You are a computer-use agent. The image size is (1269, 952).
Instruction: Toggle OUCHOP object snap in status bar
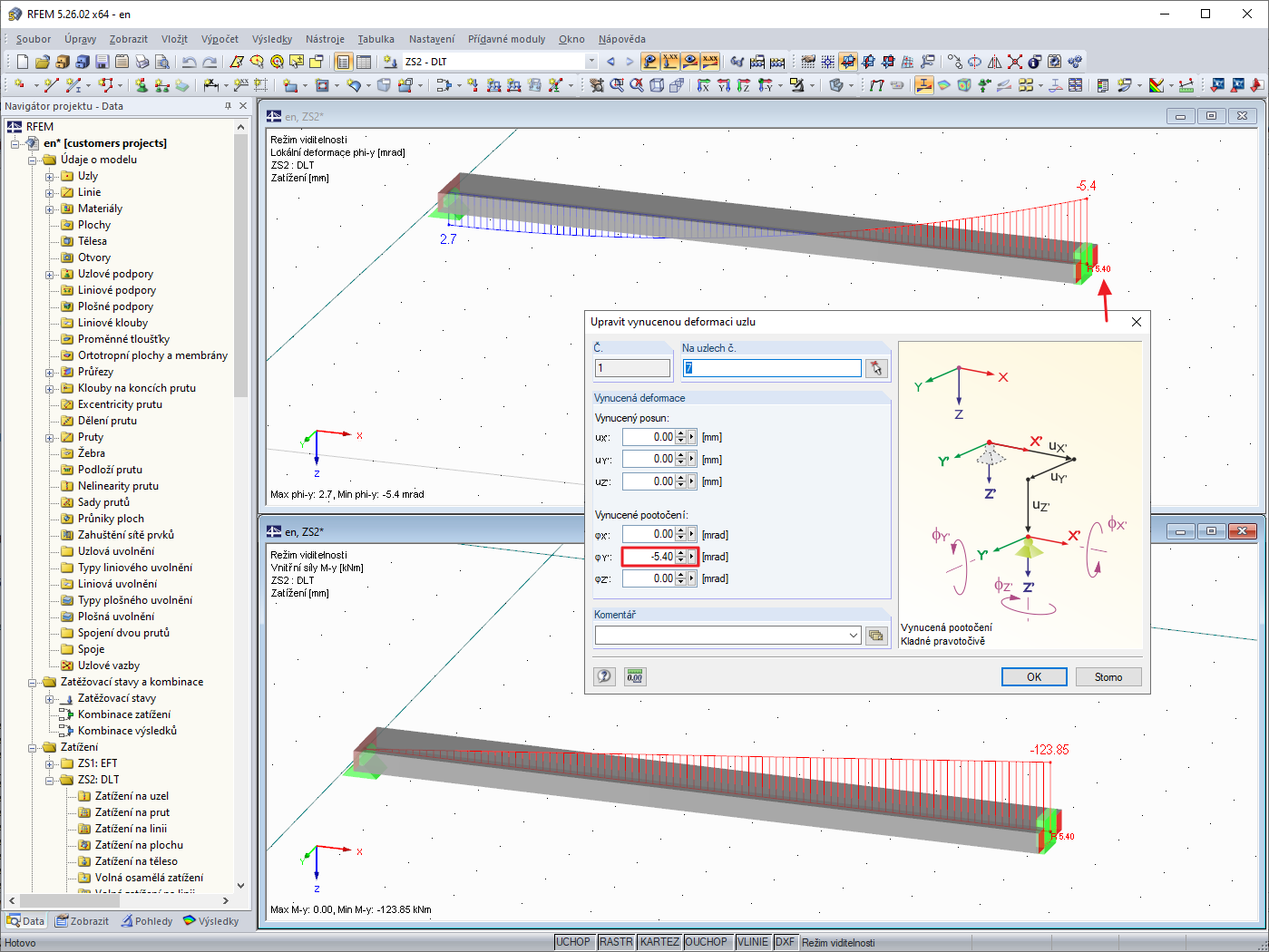pyautogui.click(x=706, y=942)
